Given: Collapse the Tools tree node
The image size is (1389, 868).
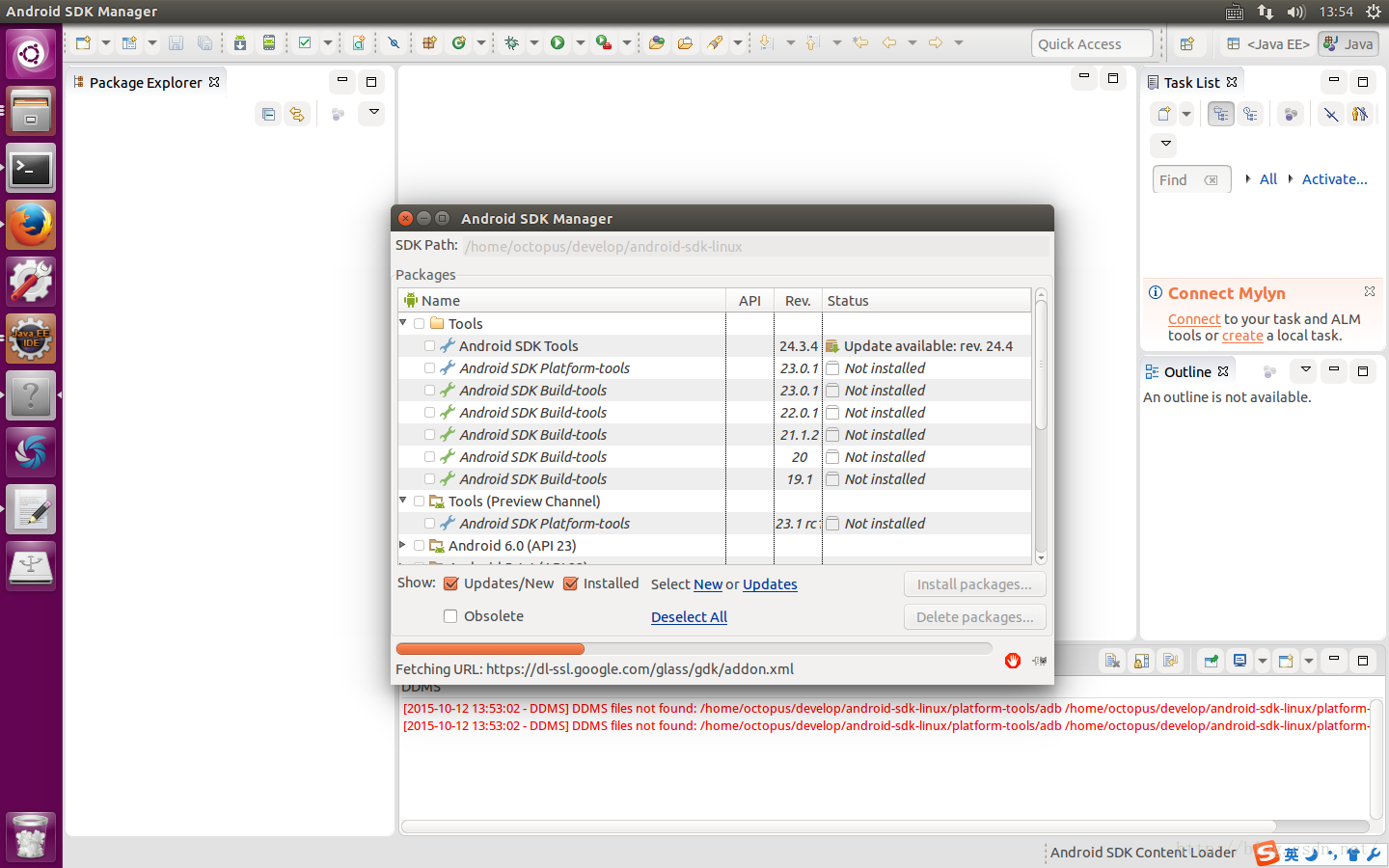Looking at the screenshot, I should pyautogui.click(x=403, y=323).
